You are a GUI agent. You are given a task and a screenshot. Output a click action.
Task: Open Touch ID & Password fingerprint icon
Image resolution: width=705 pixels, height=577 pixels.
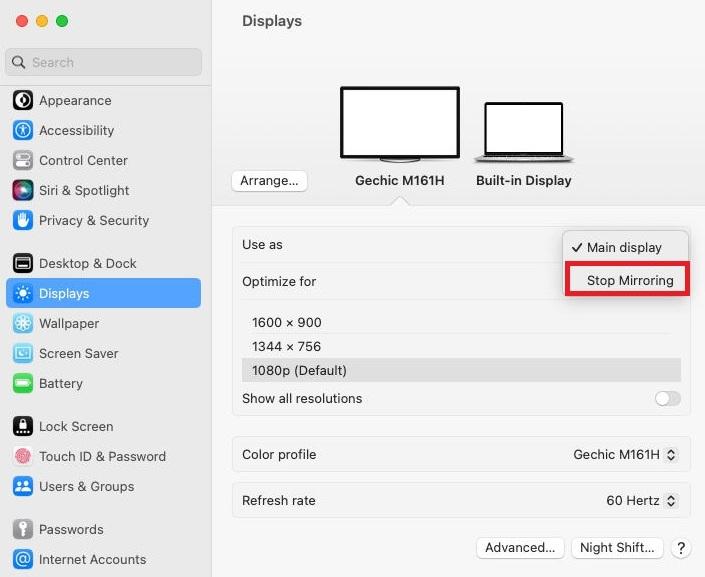[x=22, y=457]
